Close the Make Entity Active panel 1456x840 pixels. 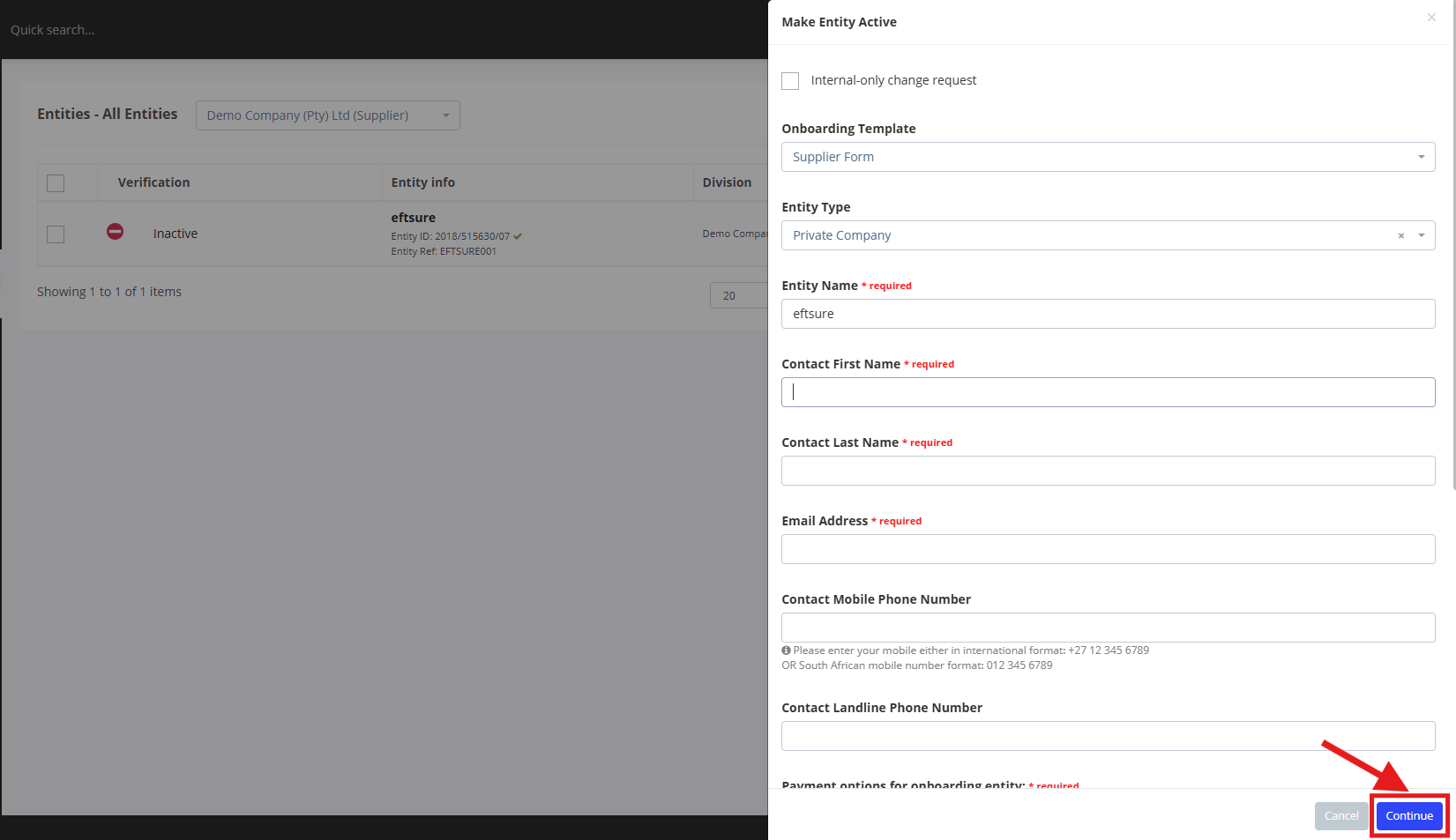click(1430, 18)
